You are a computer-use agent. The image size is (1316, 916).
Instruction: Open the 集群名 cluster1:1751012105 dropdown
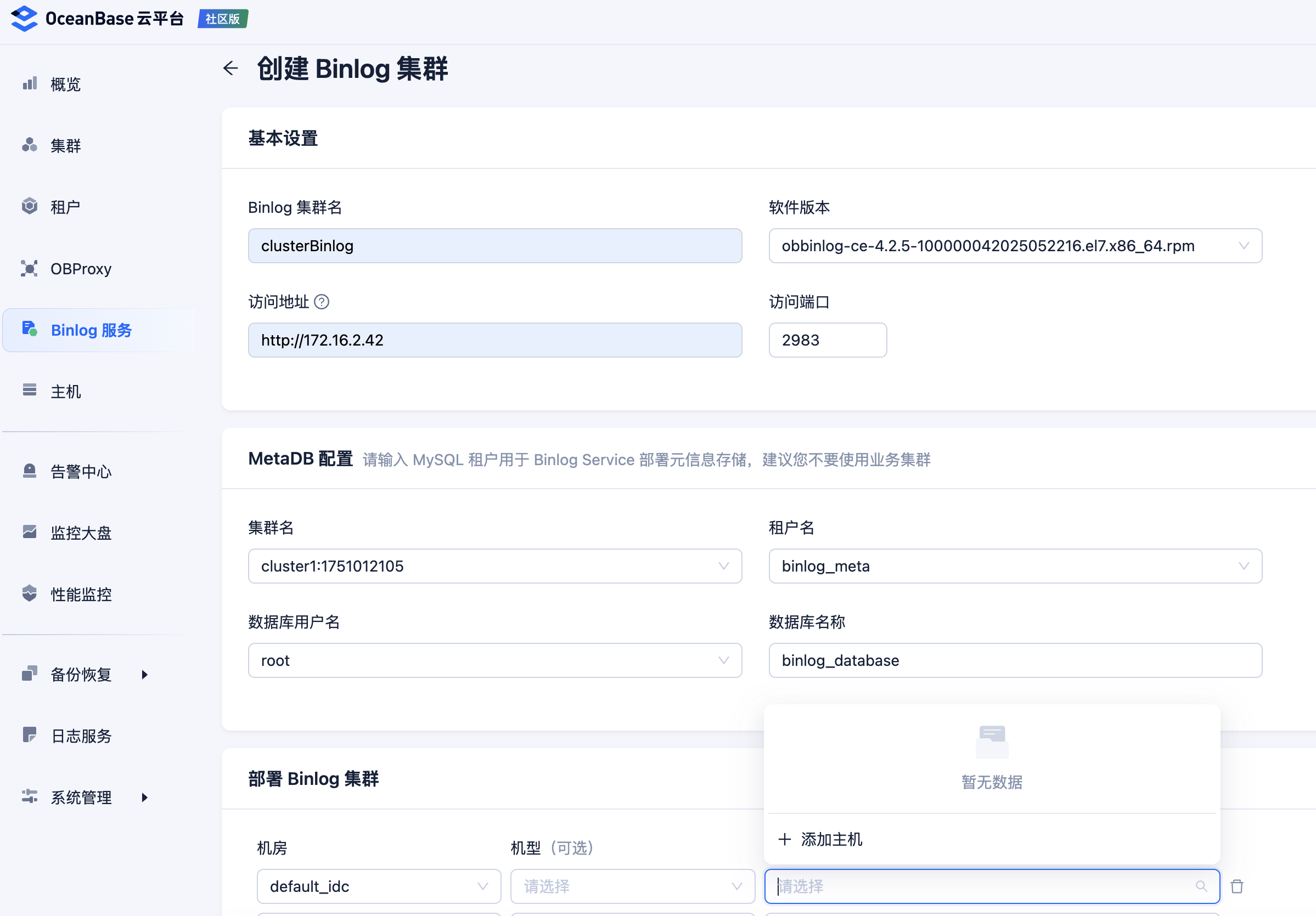click(494, 566)
